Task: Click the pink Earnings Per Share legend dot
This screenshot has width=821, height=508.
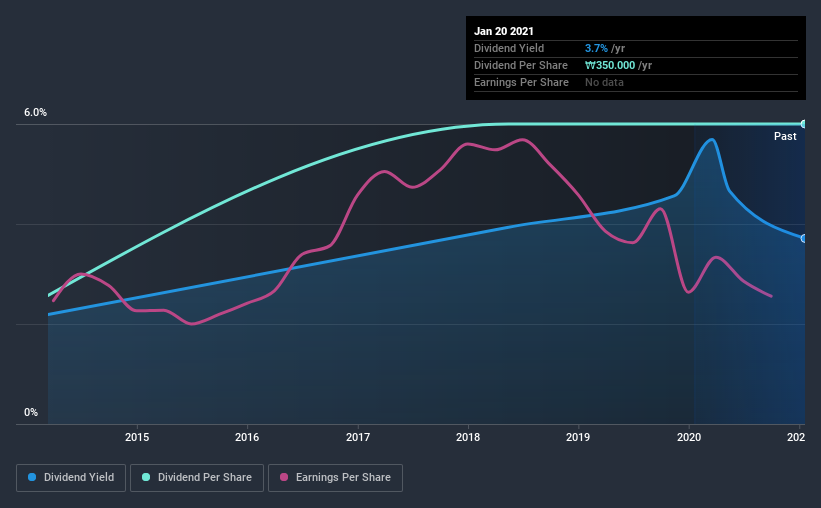Action: (284, 477)
